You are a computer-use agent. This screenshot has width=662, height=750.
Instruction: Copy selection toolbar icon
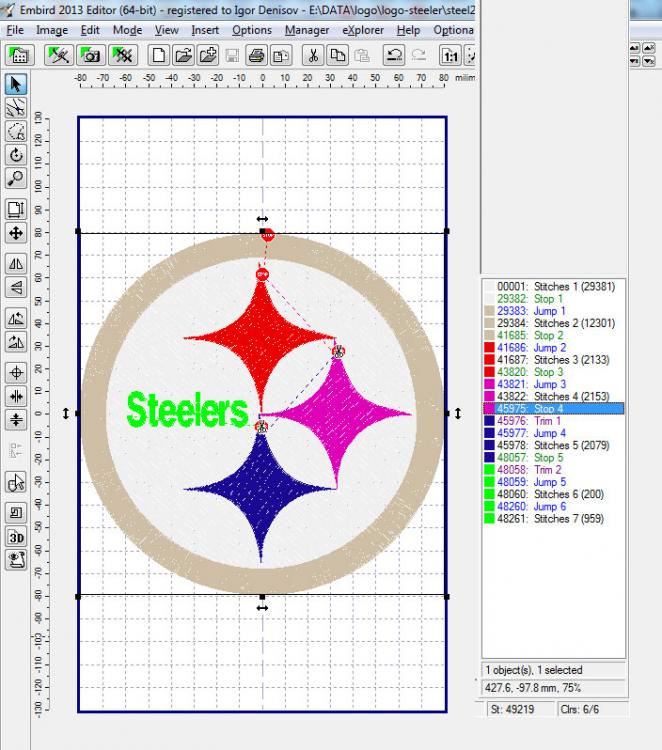[338, 55]
